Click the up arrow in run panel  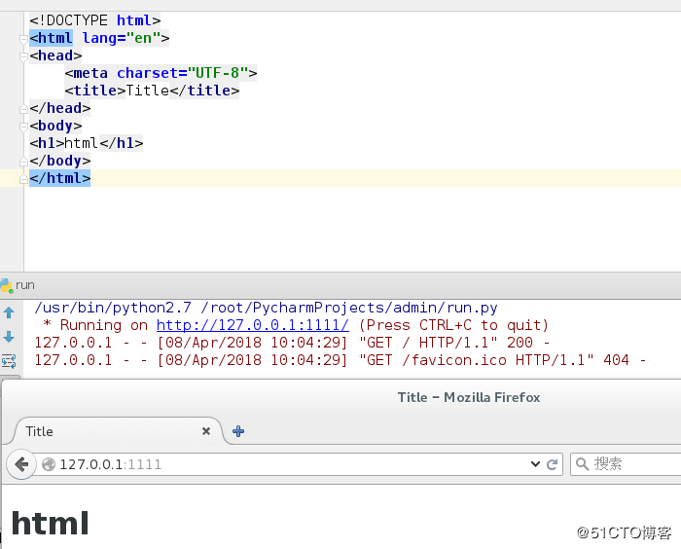9,313
